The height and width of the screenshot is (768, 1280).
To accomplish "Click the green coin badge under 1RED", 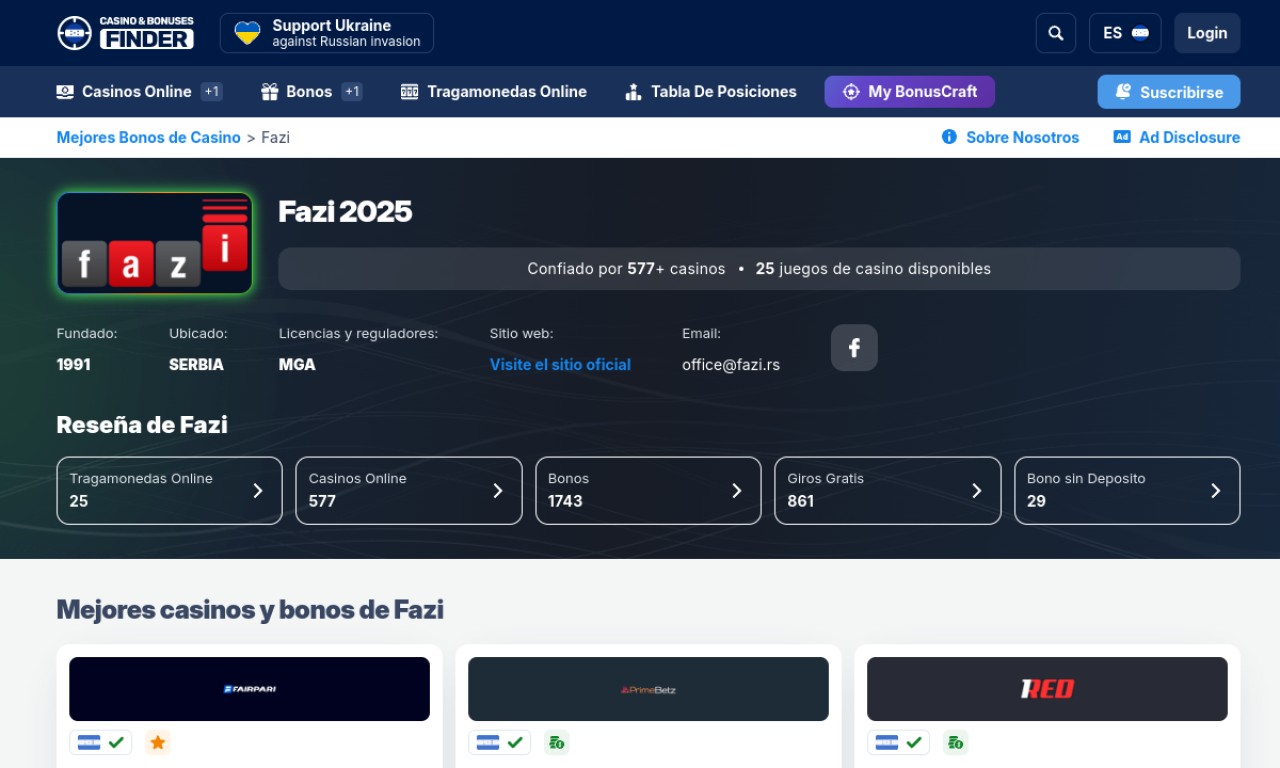I will coord(955,743).
